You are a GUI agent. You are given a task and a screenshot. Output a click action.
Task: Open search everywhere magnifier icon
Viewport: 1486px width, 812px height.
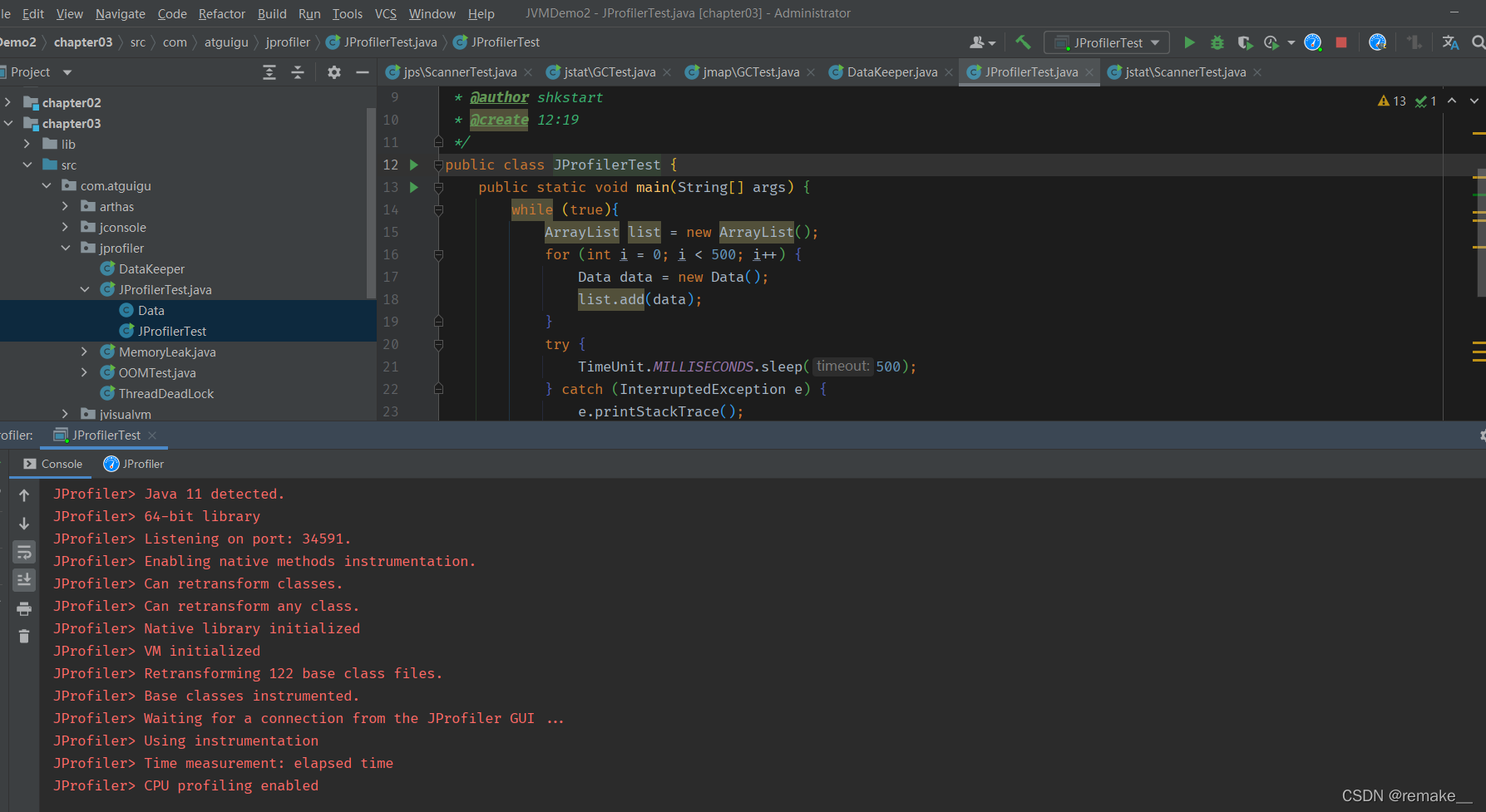1478,42
